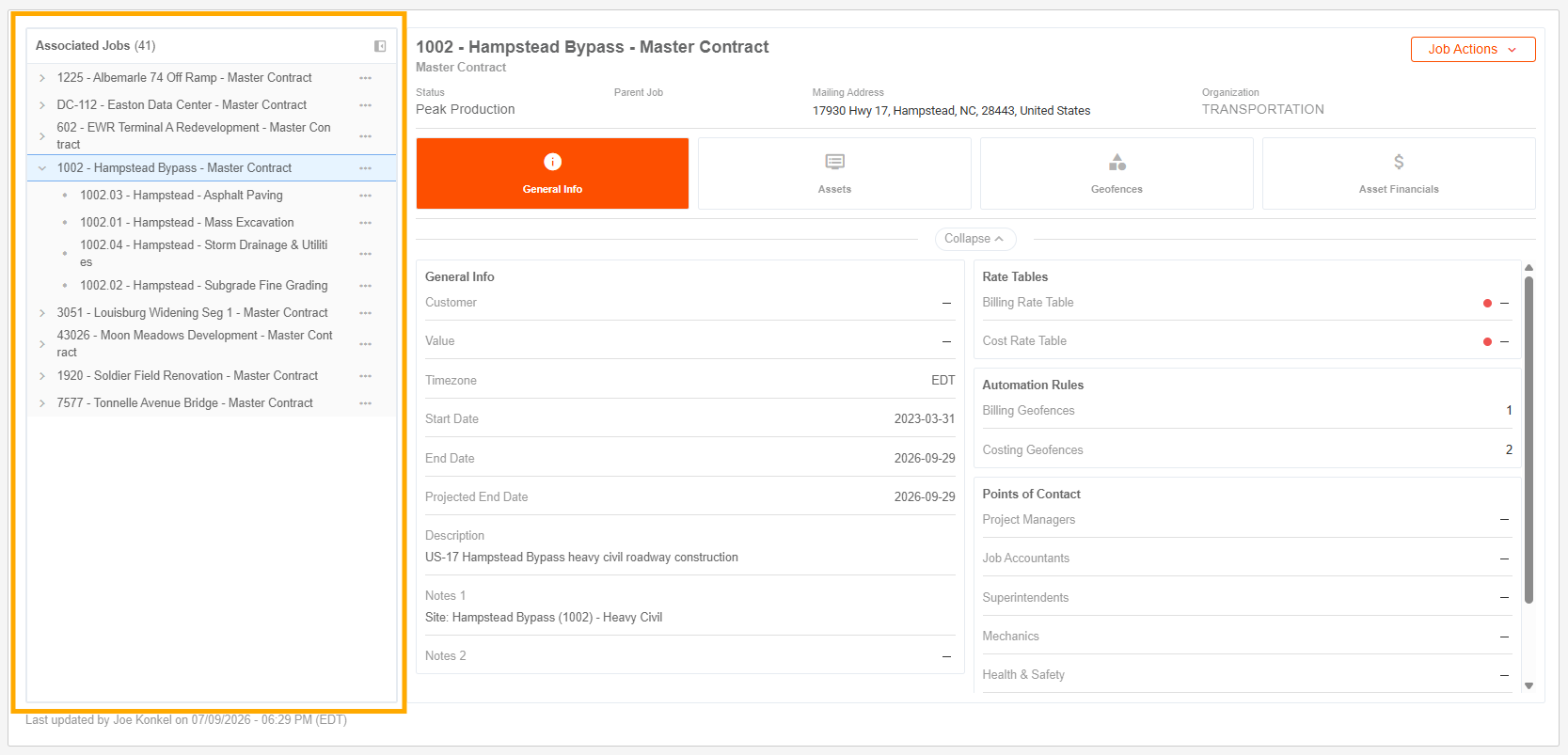Click the scrollbar up arrow
This screenshot has width=1568, height=755.
[x=1528, y=268]
